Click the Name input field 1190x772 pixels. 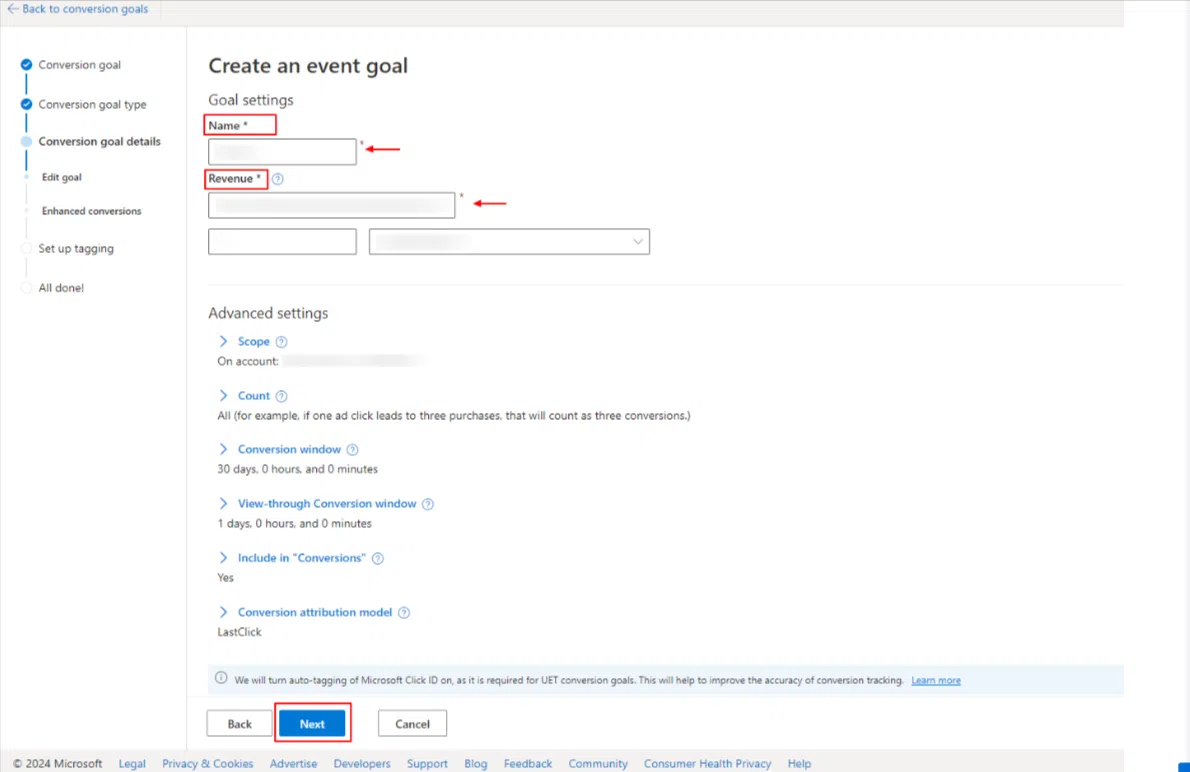[x=281, y=151]
